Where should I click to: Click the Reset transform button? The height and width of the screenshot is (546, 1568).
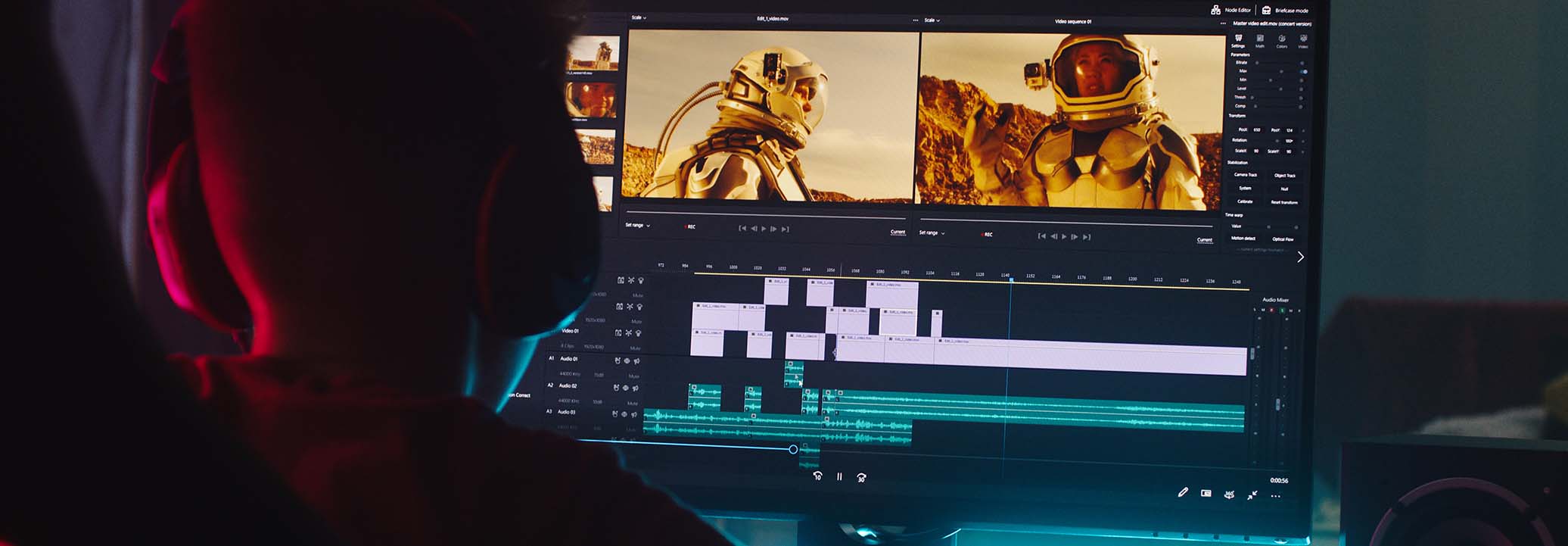1284,202
